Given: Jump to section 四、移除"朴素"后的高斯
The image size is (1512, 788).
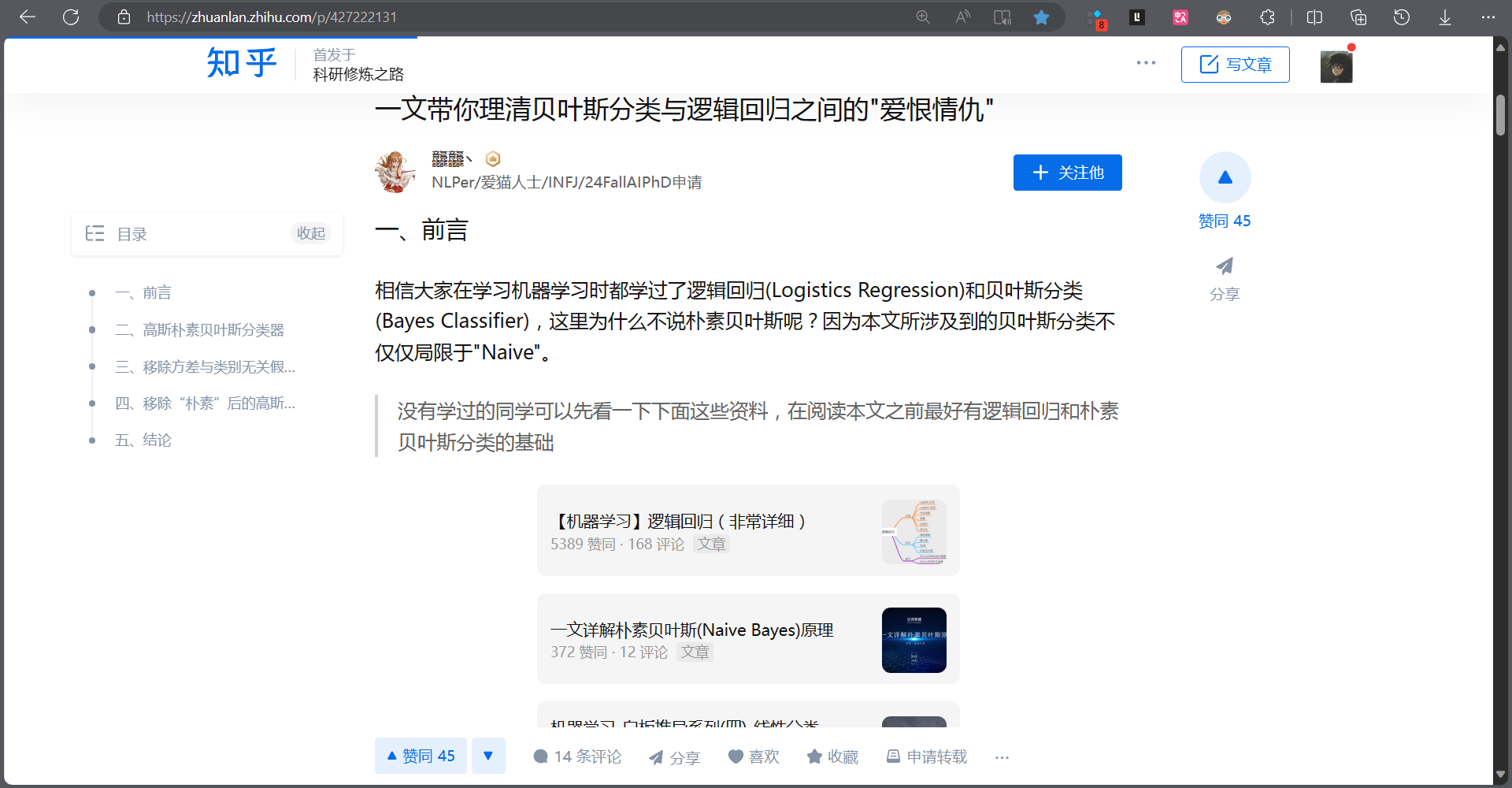Looking at the screenshot, I should [x=205, y=403].
